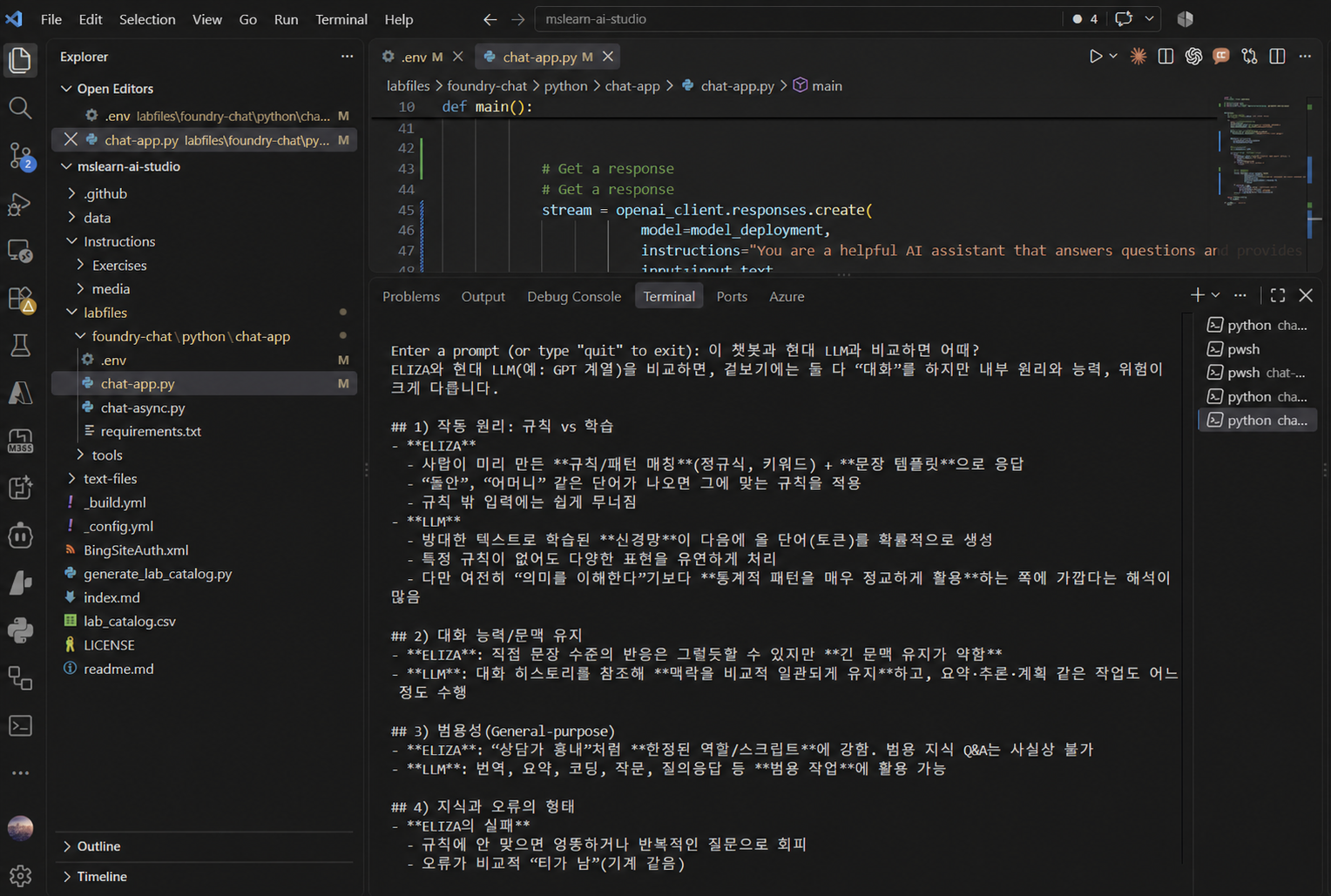Open the new terminal launch profile dropdown
Viewport: 1331px width, 896px height.
(1216, 295)
